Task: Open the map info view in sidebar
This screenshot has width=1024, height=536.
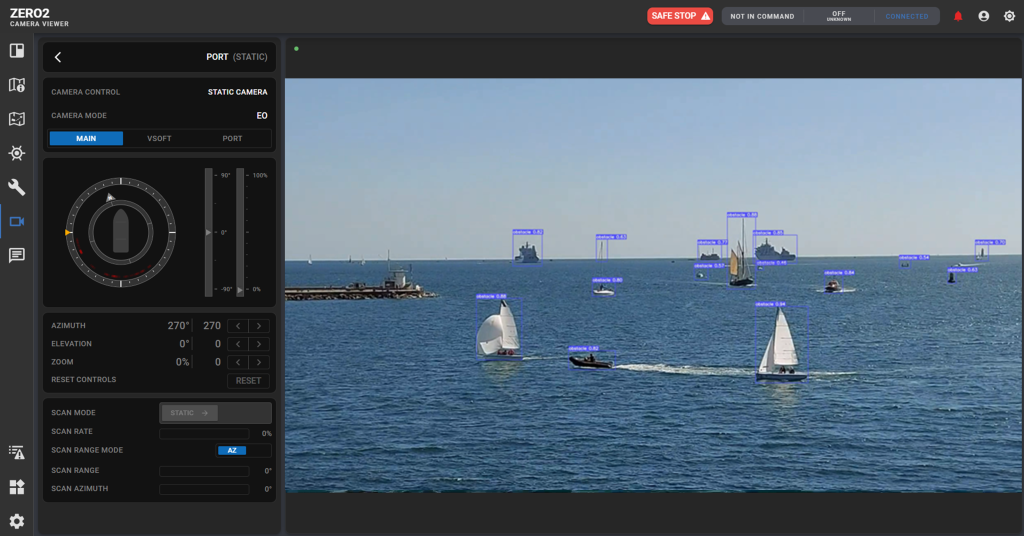Action: tap(17, 85)
